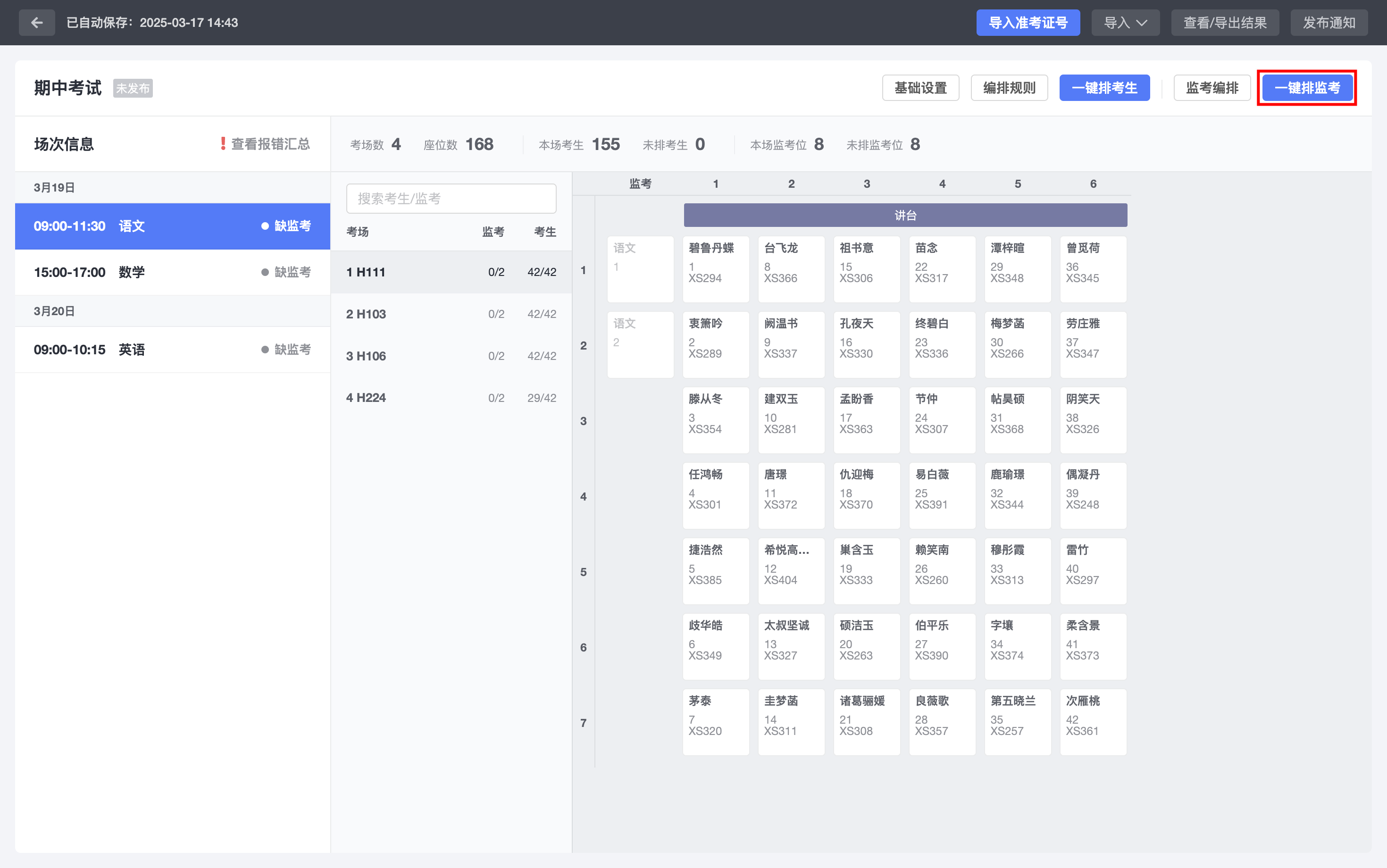Open 编排规则 settings
This screenshot has width=1387, height=868.
pyautogui.click(x=1009, y=88)
